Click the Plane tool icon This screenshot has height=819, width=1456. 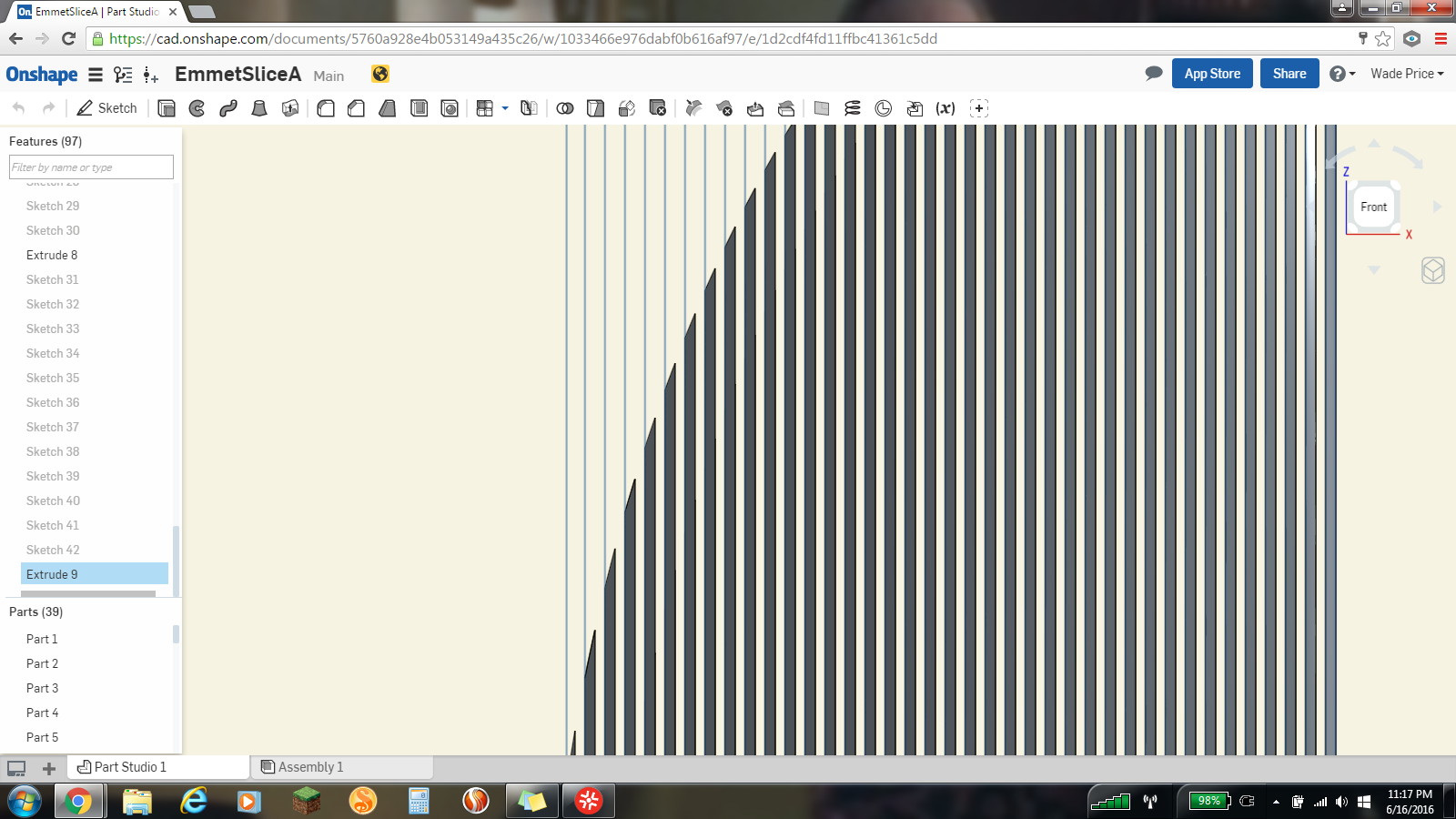click(822, 108)
